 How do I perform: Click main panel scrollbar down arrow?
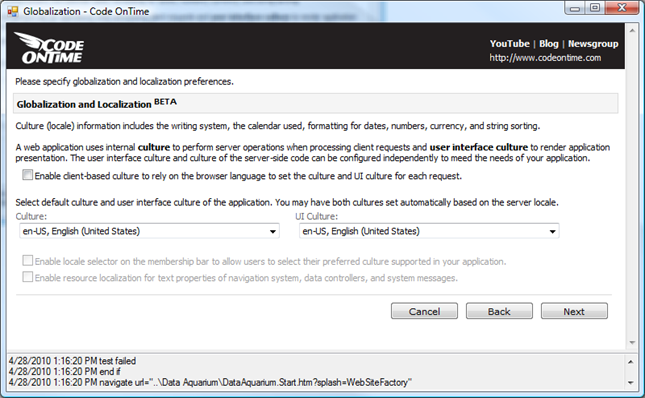tap(632, 342)
